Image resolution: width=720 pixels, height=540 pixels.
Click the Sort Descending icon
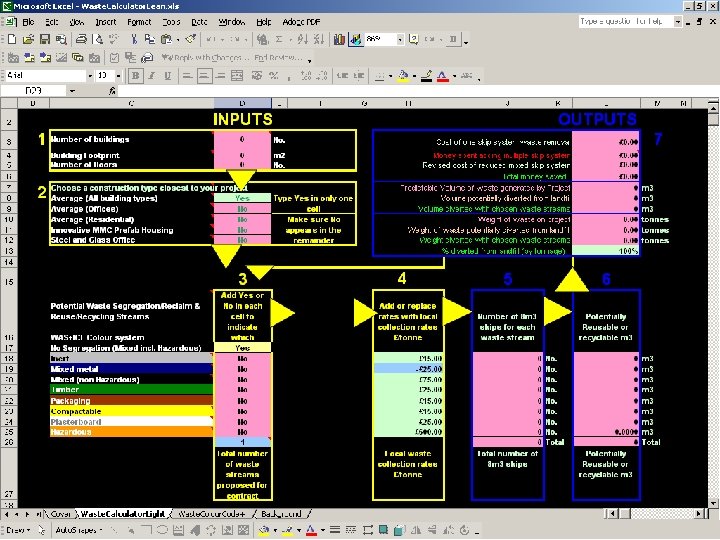319,39
